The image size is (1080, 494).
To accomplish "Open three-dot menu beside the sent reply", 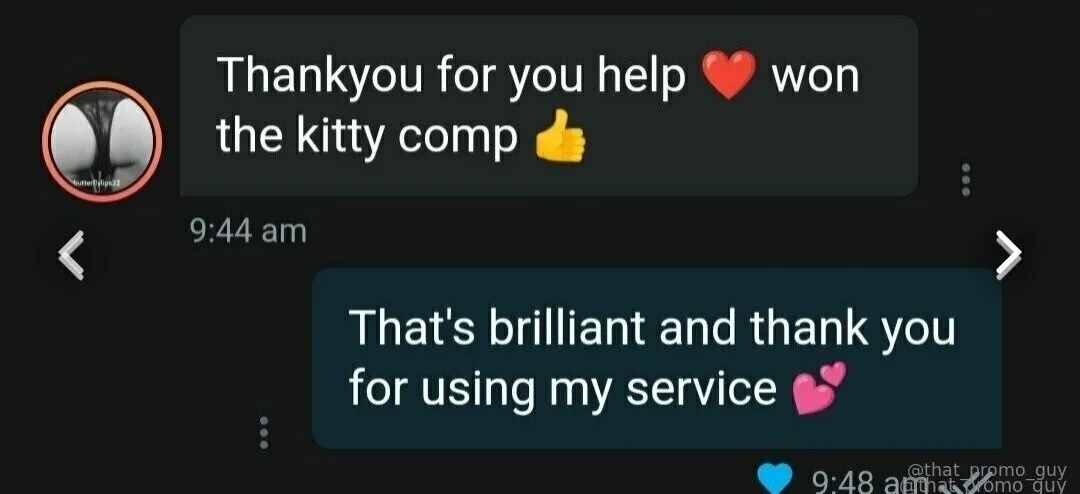I will click(262, 433).
